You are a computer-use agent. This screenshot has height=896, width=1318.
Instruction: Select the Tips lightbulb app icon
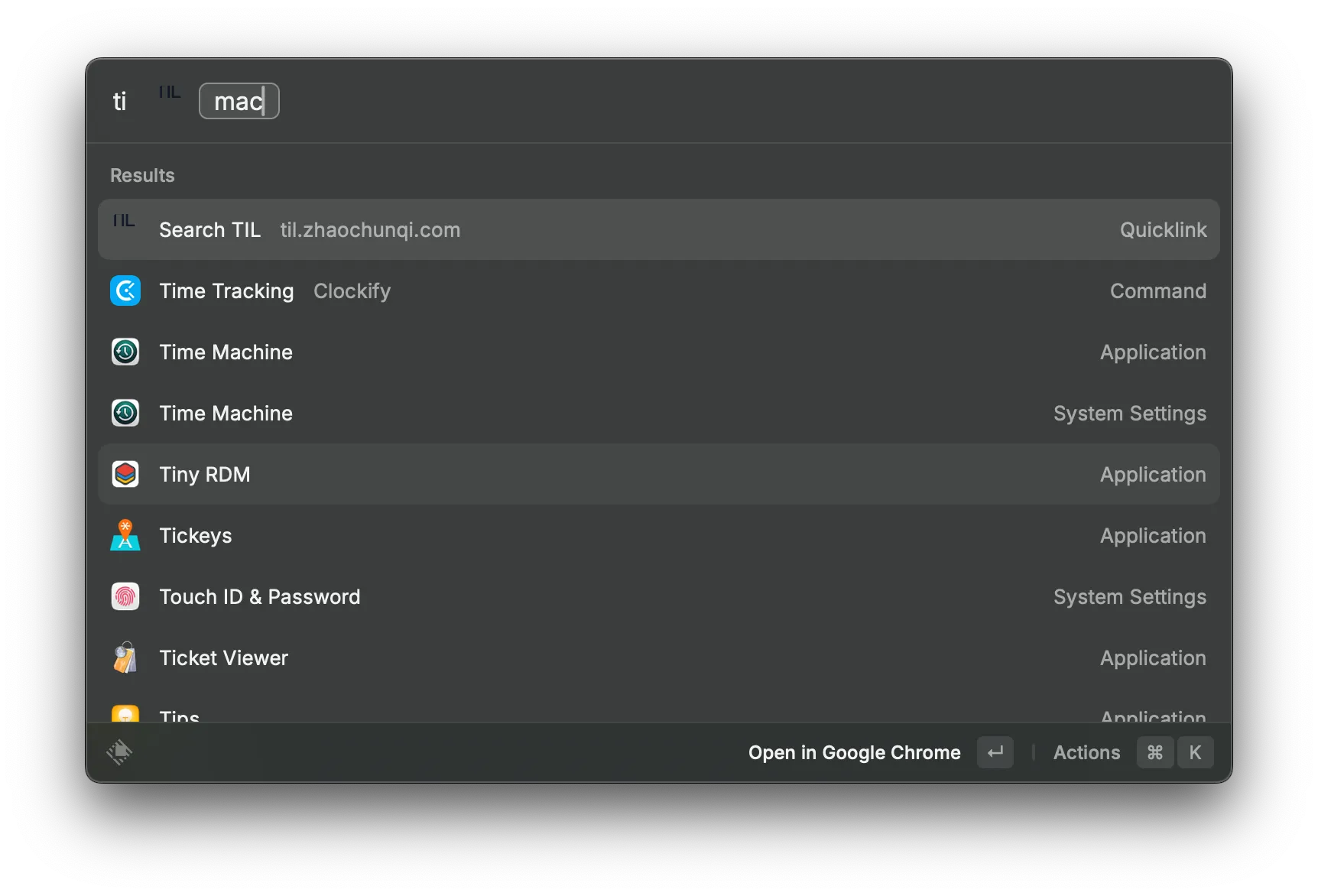[x=125, y=715]
